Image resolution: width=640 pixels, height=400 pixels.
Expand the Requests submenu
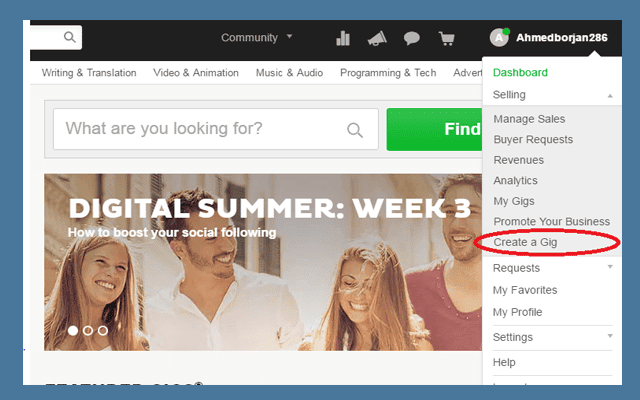click(x=610, y=267)
